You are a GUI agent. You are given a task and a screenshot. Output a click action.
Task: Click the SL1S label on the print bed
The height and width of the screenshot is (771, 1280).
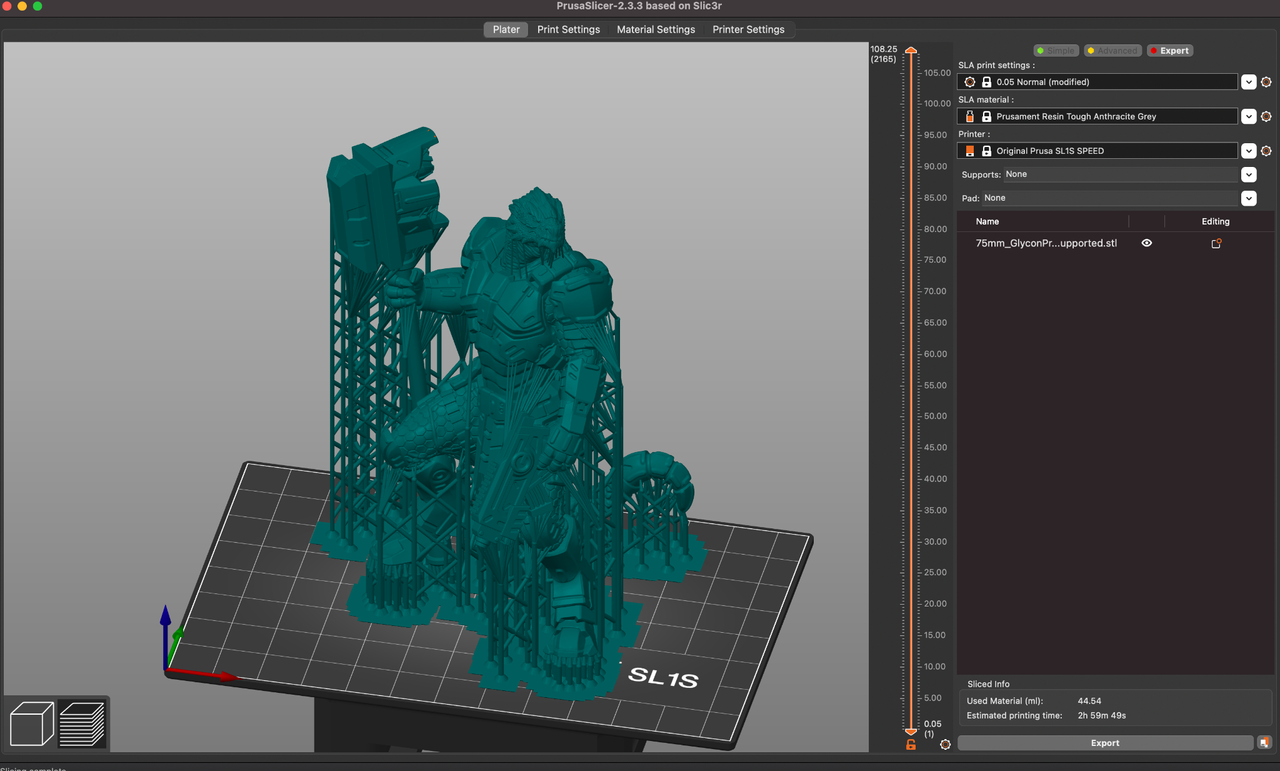click(x=663, y=679)
